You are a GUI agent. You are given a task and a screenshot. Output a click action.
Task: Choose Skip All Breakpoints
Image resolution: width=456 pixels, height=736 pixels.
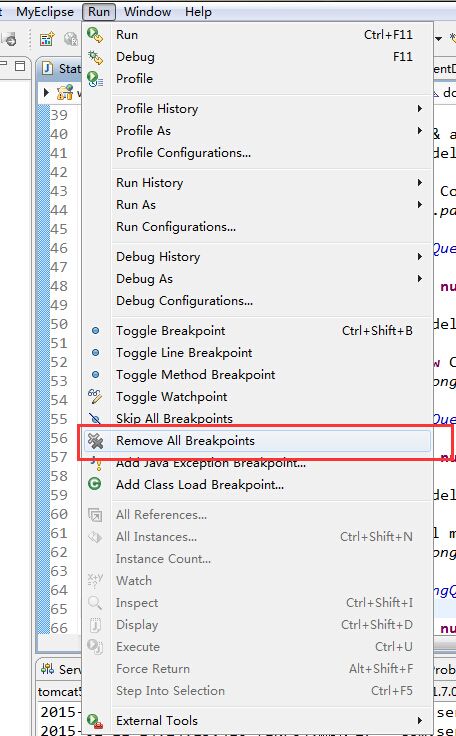click(x=257, y=417)
